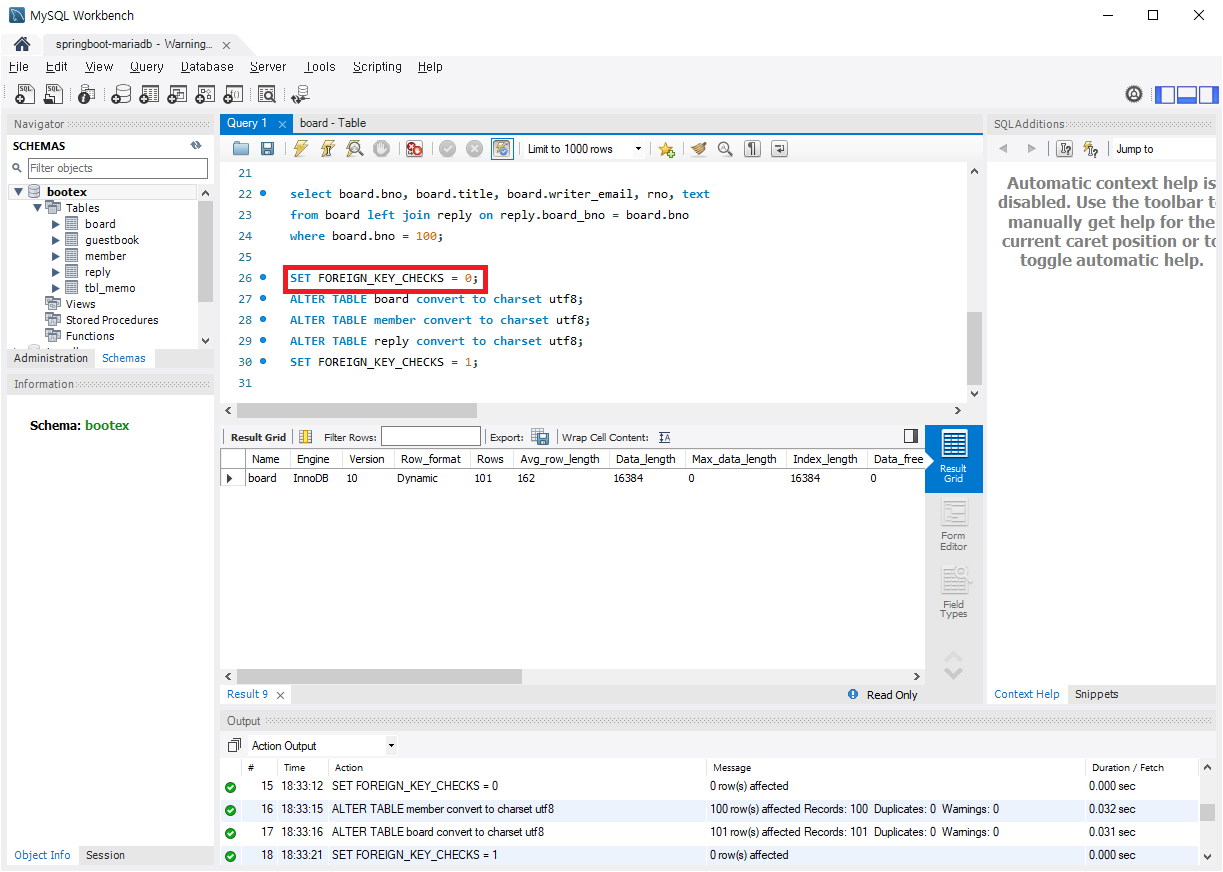Select Views folder in schema tree

pos(80,304)
